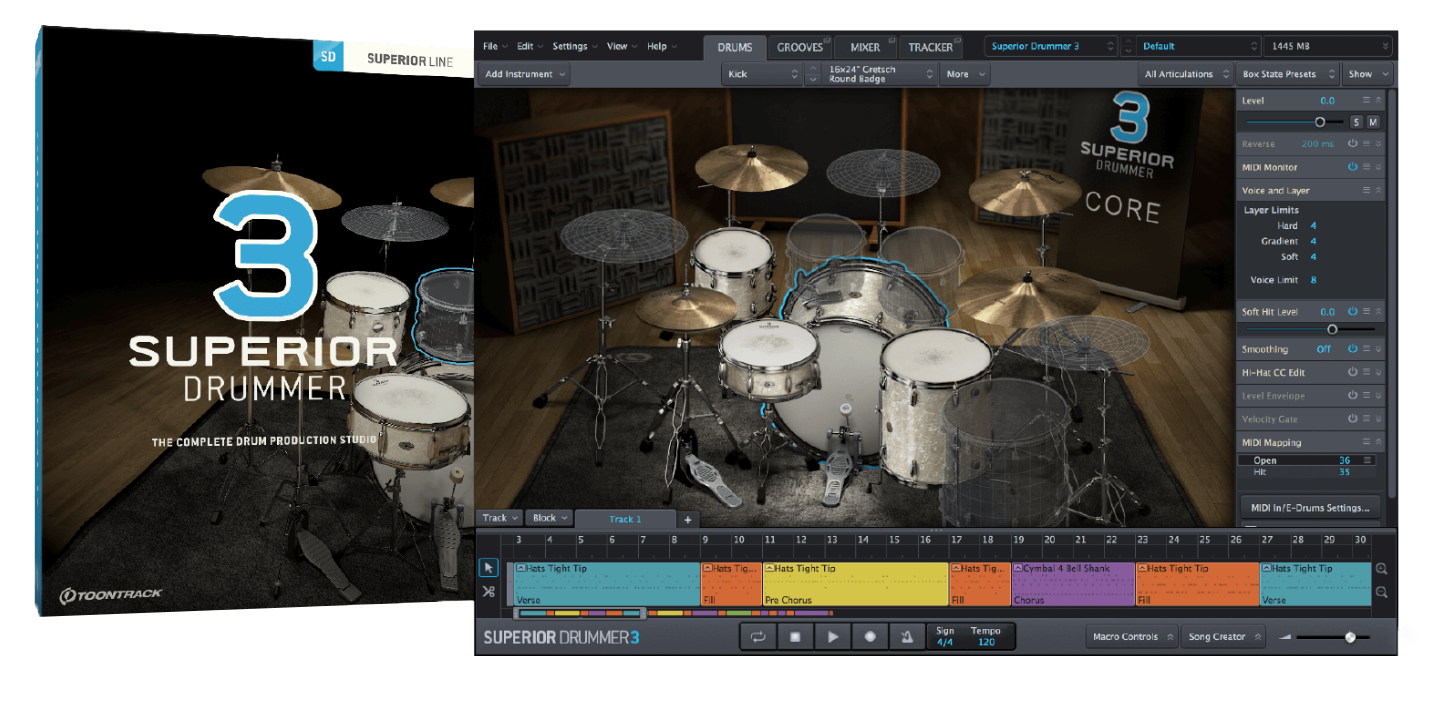Open MIDI Mapping section menu icon
The width and height of the screenshot is (1438, 703).
tap(1367, 442)
